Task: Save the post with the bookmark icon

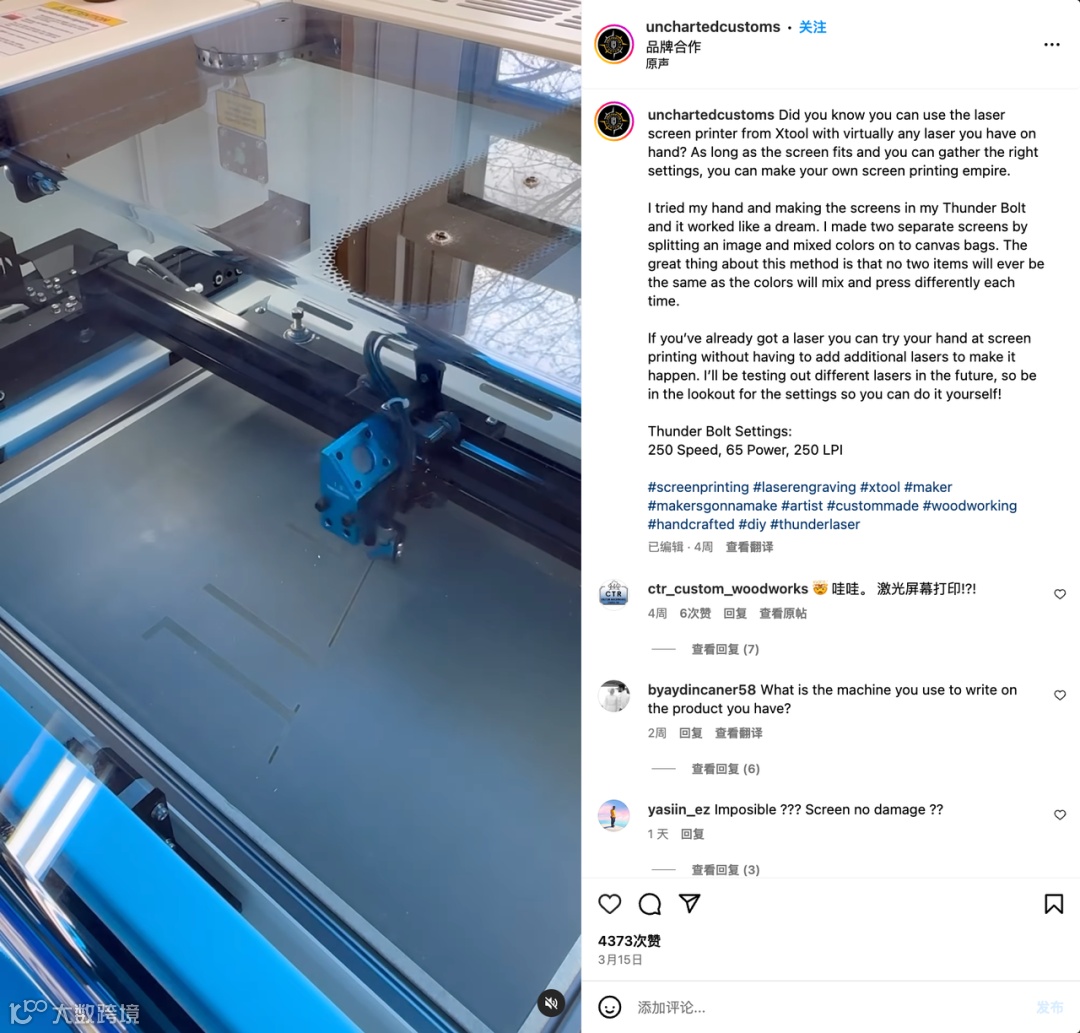Action: (x=1053, y=904)
